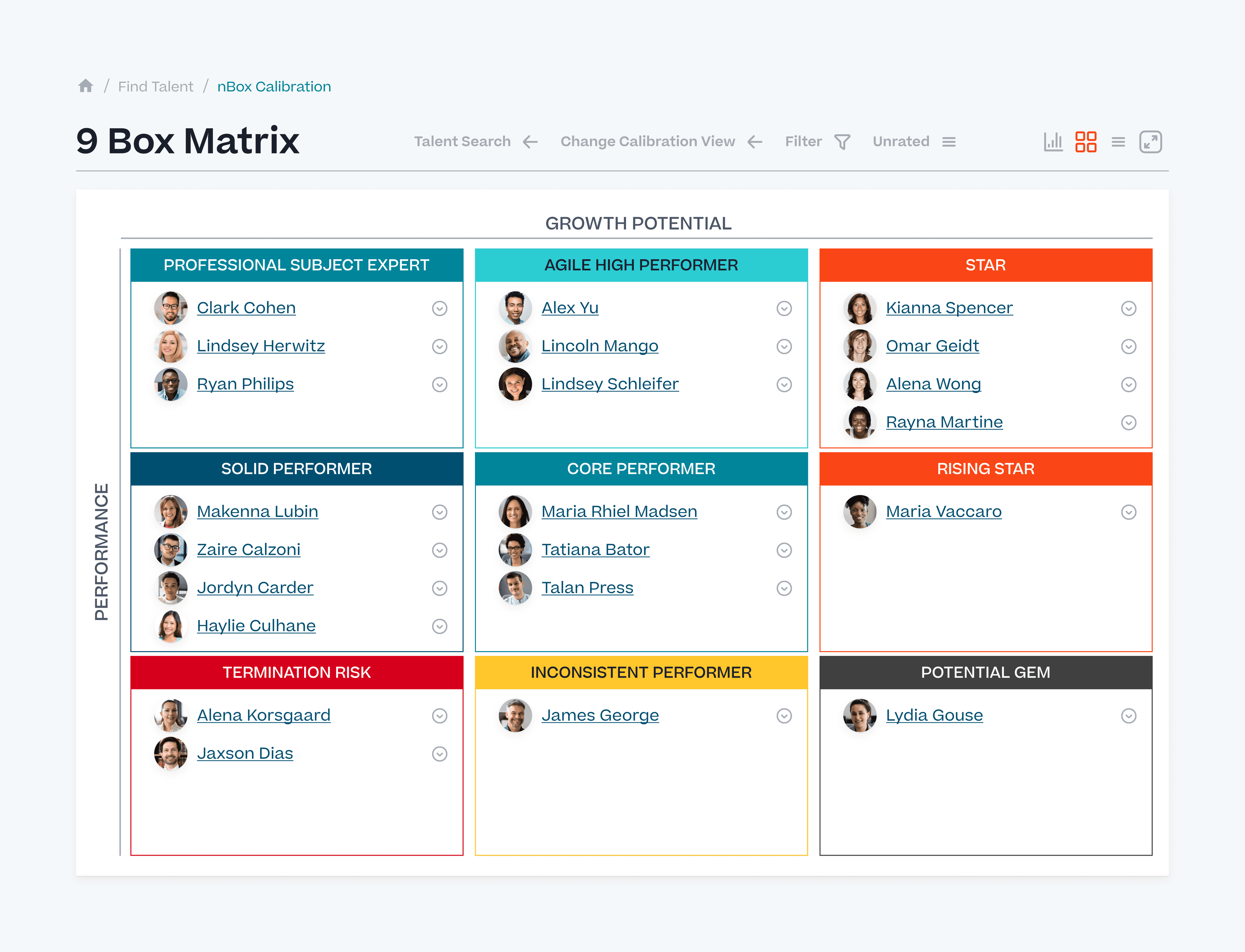
Task: Click the Termination Risk red header
Action: point(296,672)
